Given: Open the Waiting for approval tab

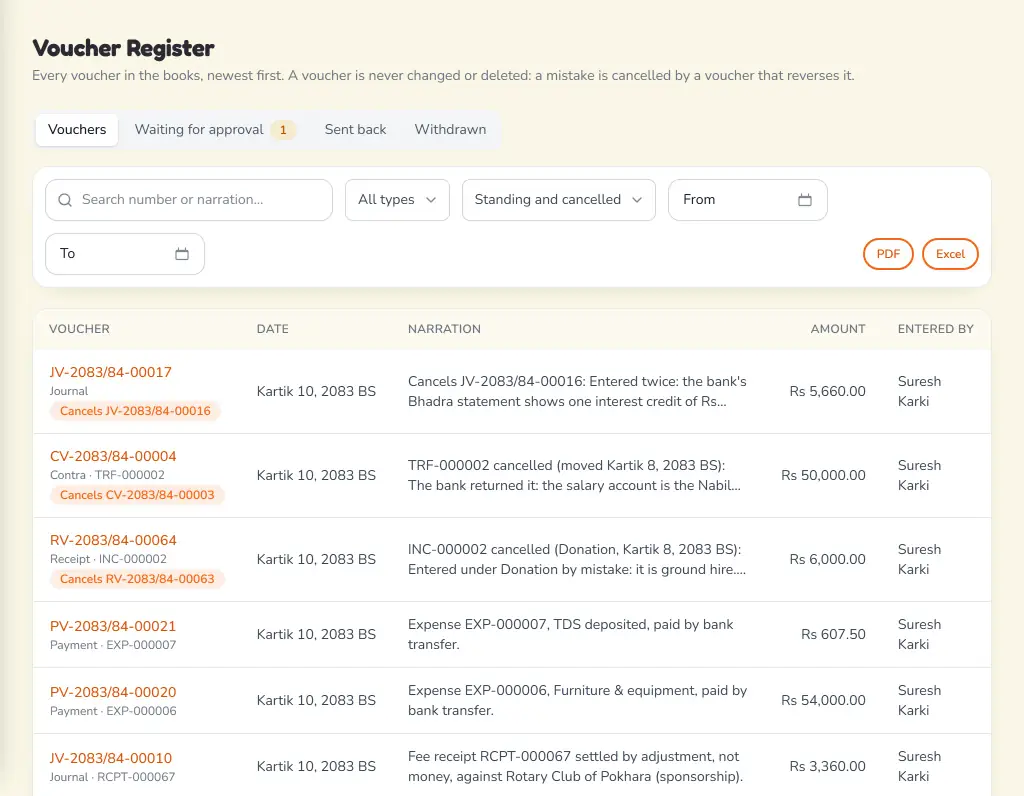Looking at the screenshot, I should tap(214, 129).
